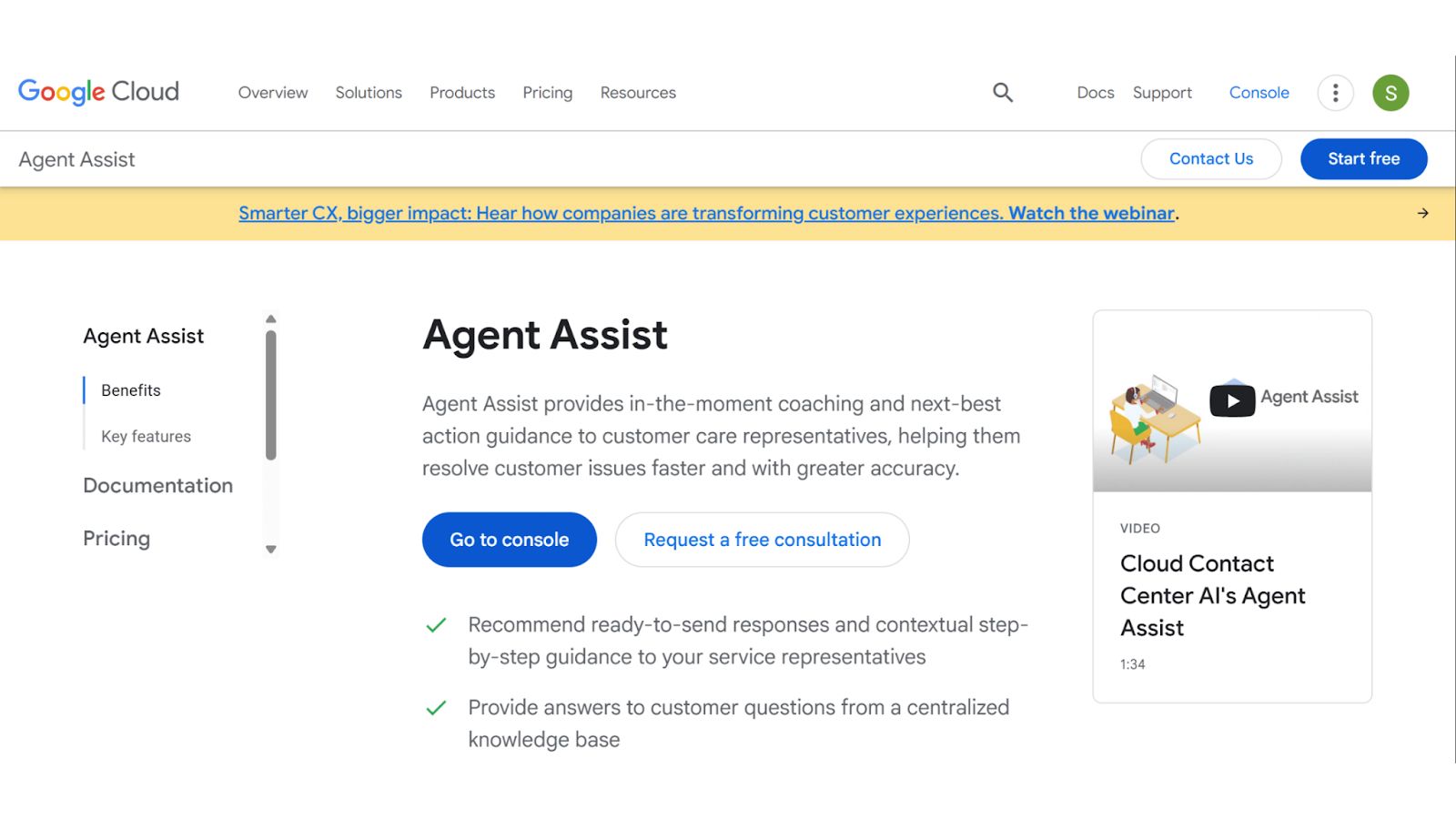Select Key features in sidebar
This screenshot has width=1456, height=819.
[x=146, y=437]
